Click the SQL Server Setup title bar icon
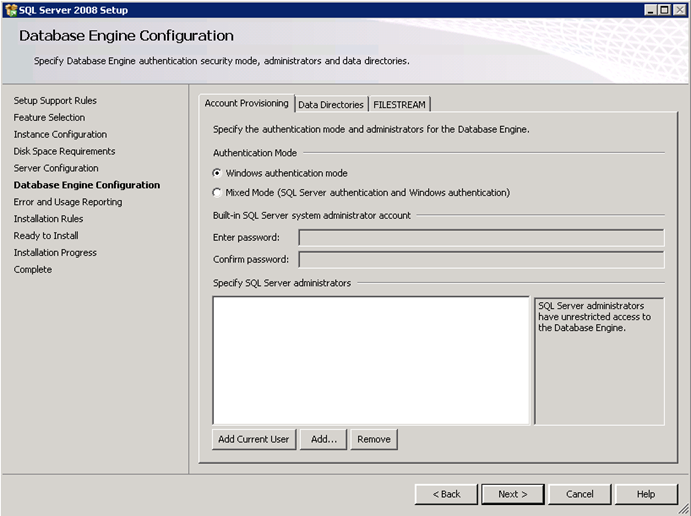The width and height of the screenshot is (691, 516). tap(11, 10)
